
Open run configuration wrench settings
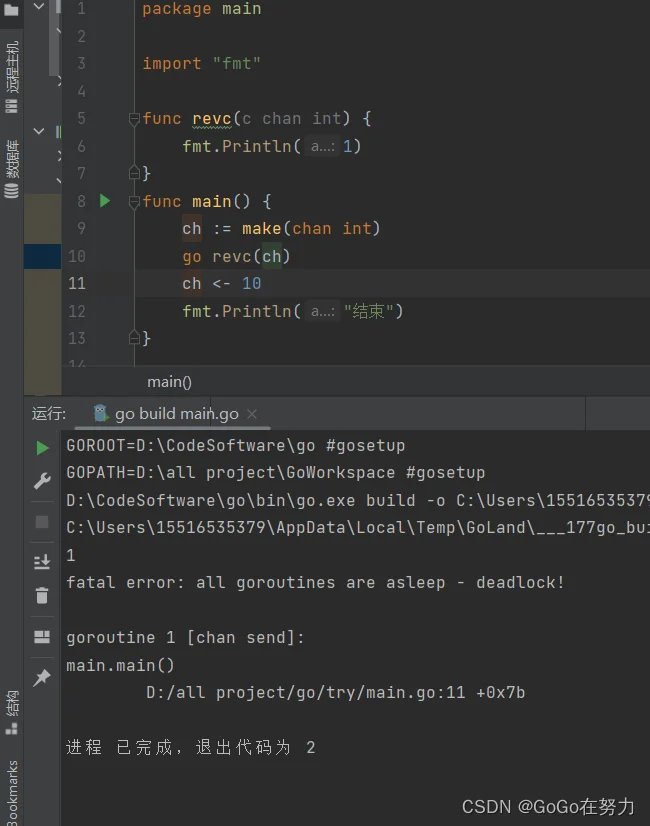(42, 482)
